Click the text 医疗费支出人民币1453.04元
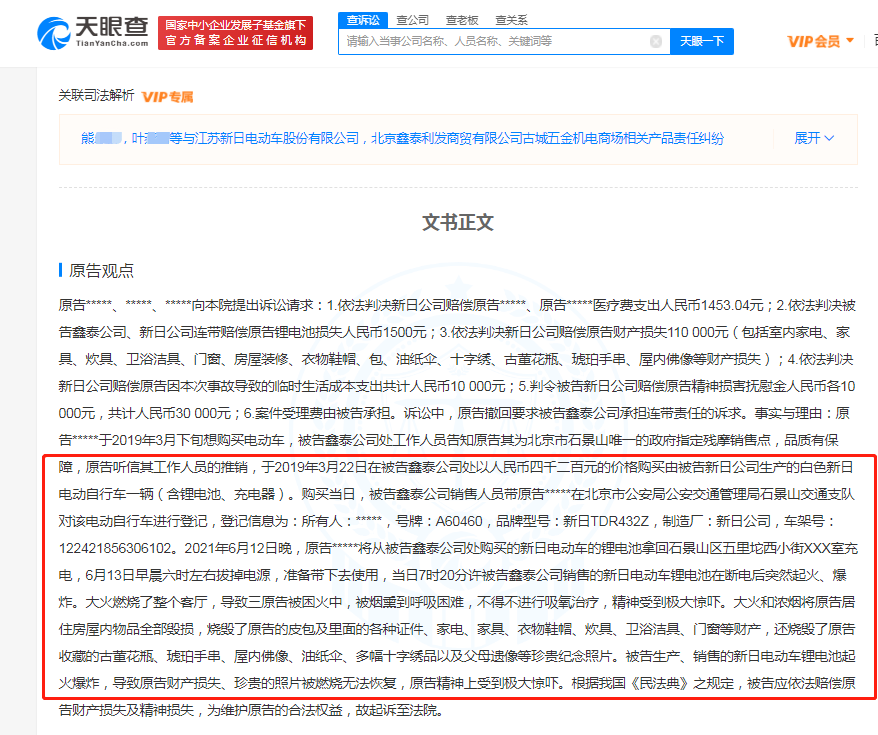This screenshot has width=878, height=735. click(x=678, y=306)
